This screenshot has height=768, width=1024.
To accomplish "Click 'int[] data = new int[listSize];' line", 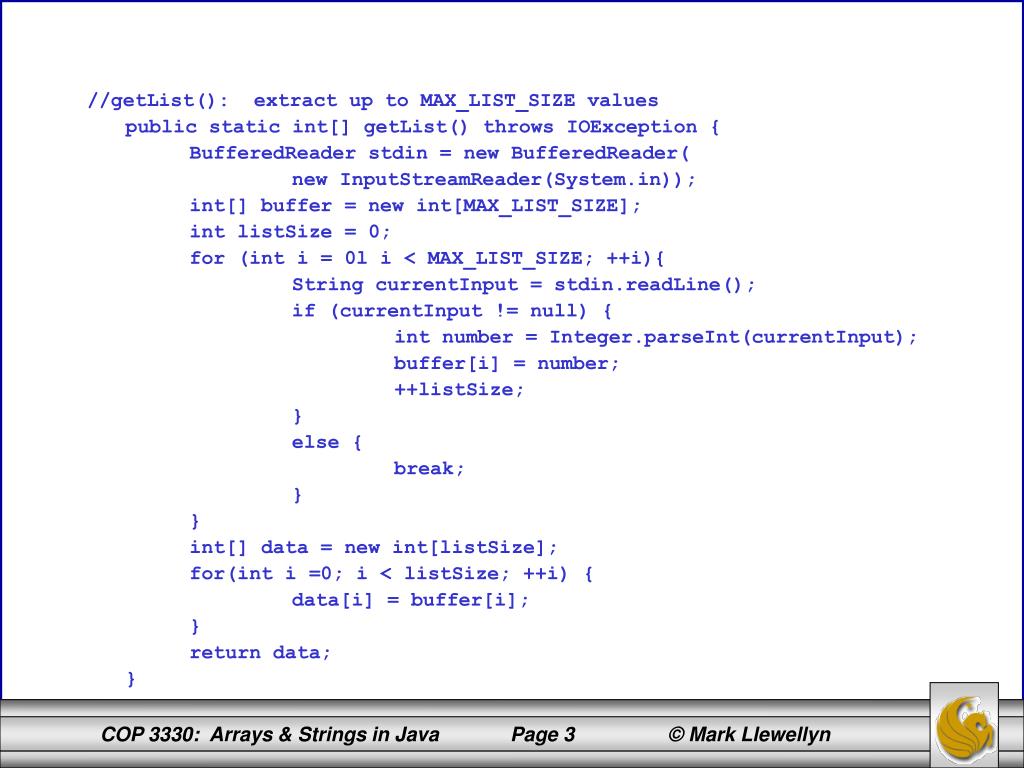I will coord(374,547).
